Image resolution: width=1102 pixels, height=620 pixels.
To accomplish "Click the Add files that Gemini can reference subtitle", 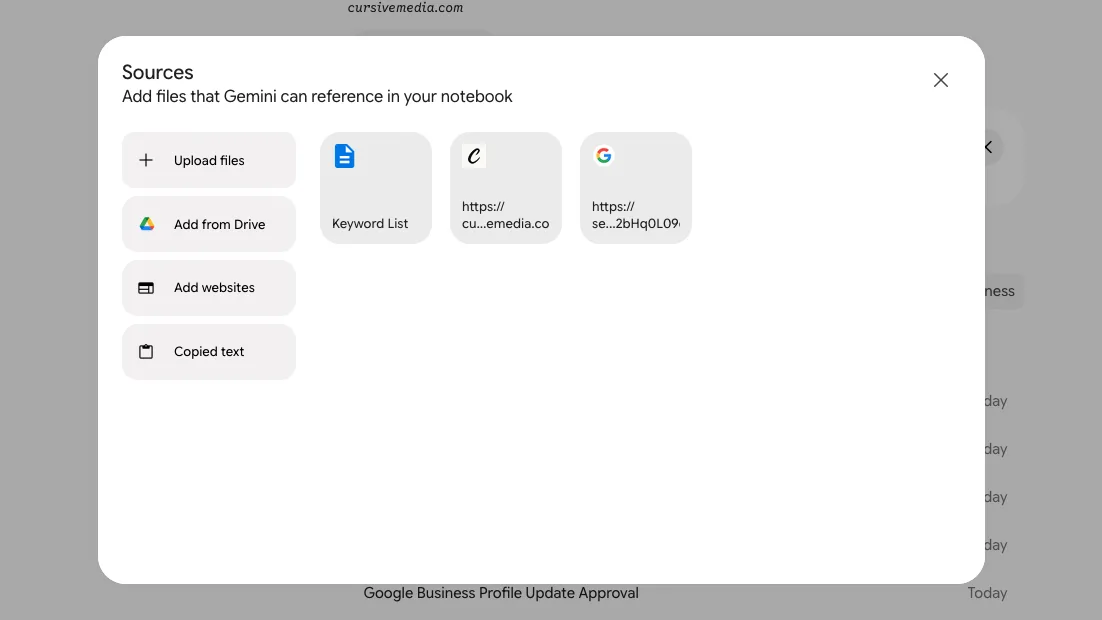I will click(x=317, y=97).
